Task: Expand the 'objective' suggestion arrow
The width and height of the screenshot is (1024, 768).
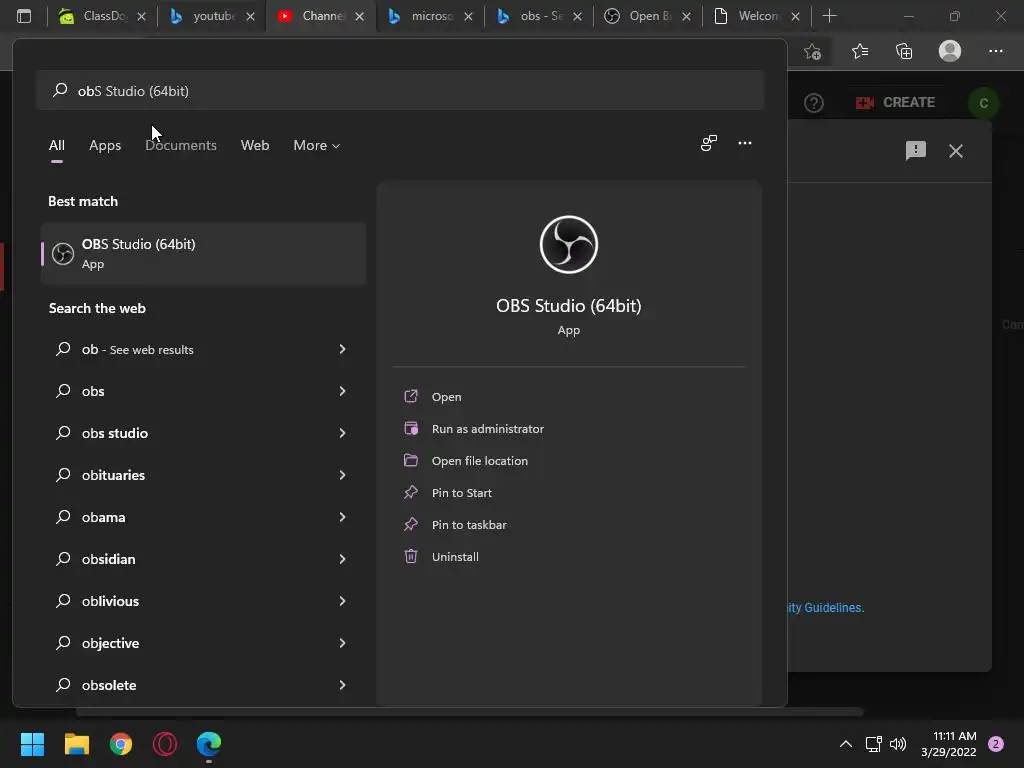Action: click(342, 643)
